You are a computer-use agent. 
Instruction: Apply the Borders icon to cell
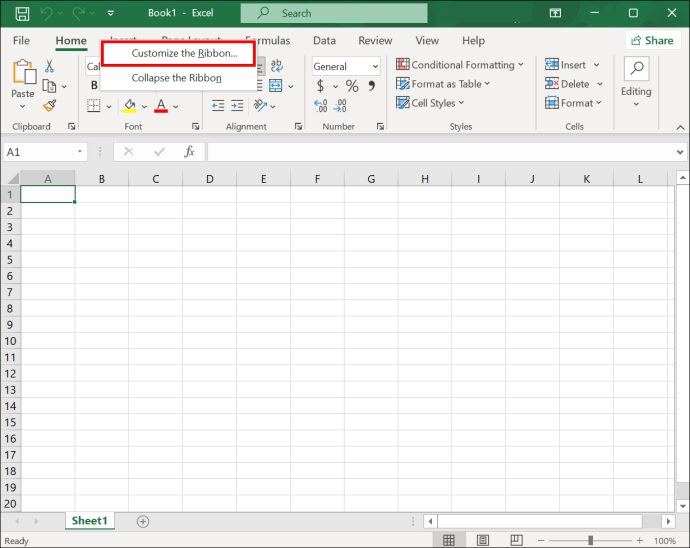(94, 106)
